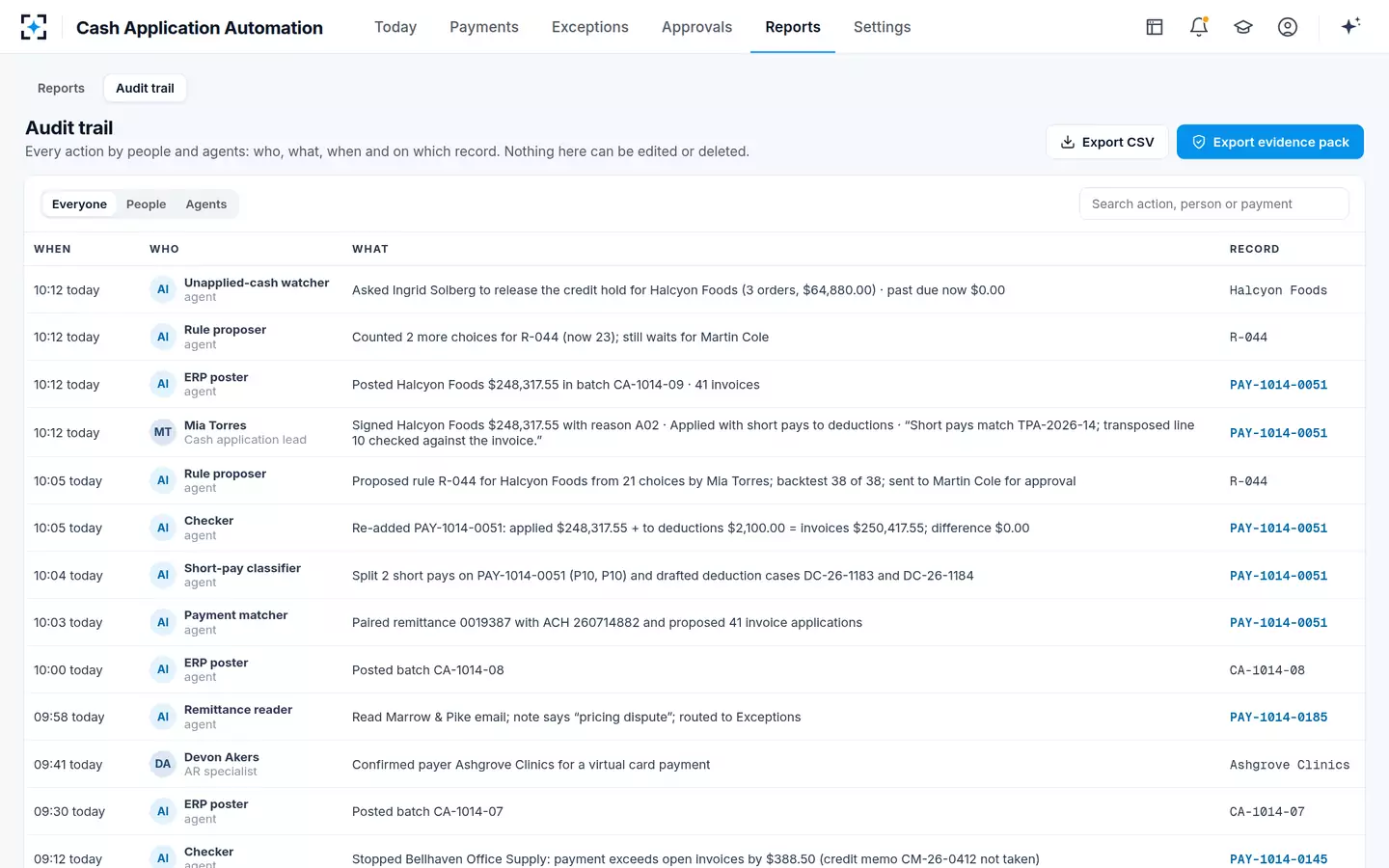
Task: Click the WHAT column header
Action: coord(370,249)
